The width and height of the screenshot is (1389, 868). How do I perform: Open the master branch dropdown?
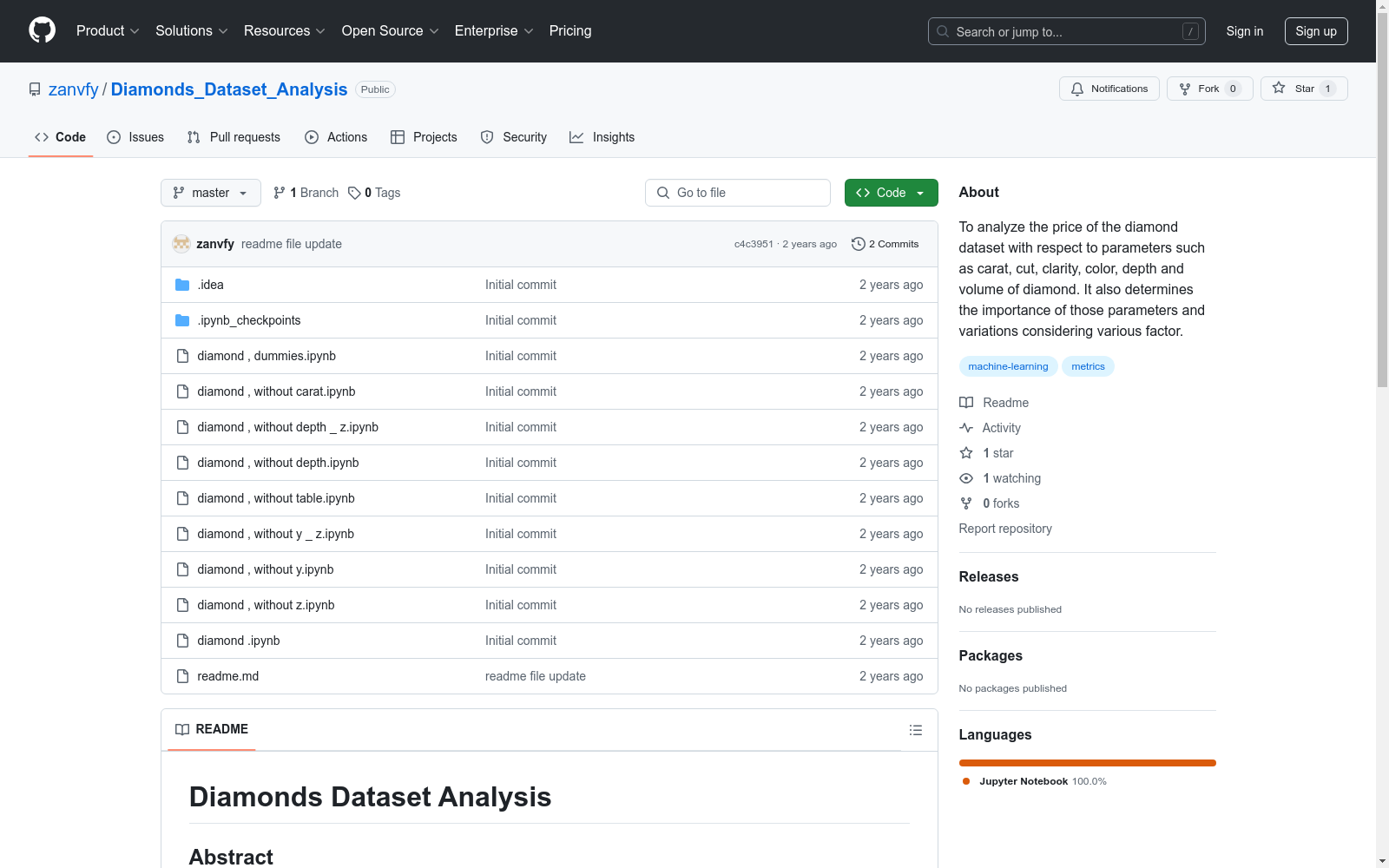click(x=211, y=193)
